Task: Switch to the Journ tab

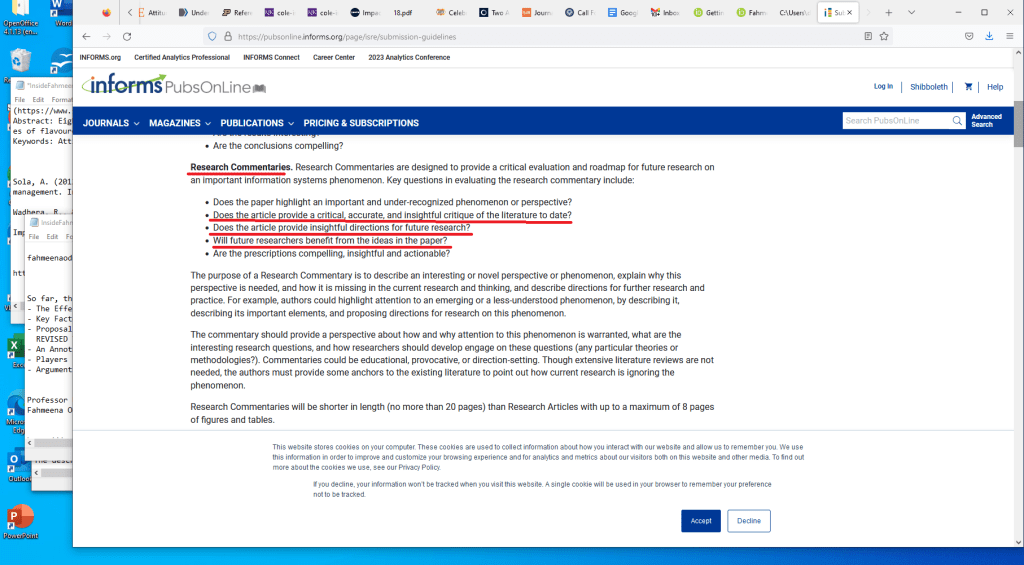Action: point(537,12)
